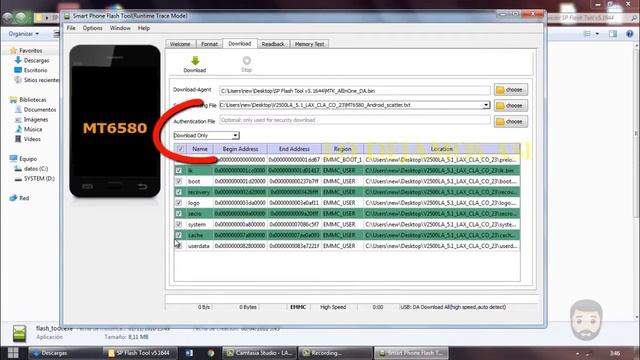This screenshot has height=360, width=640.
Task: Open Organizar dropdown in Explorer
Action: [24, 34]
